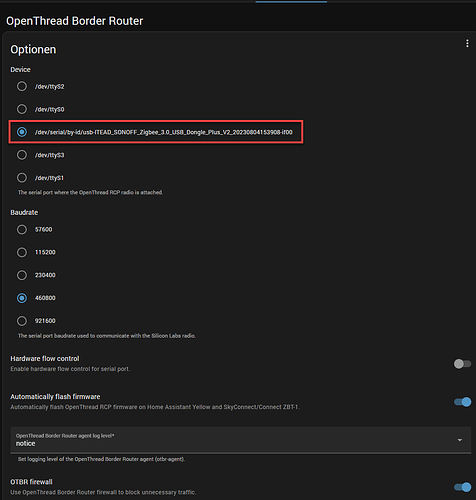This screenshot has width=476, height=500.
Task: Expand the agent log level dropdown arrow
Action: (460, 440)
